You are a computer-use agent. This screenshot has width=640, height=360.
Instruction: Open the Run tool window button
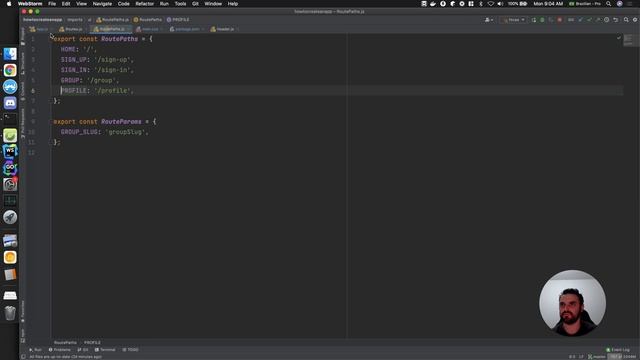[36, 350]
